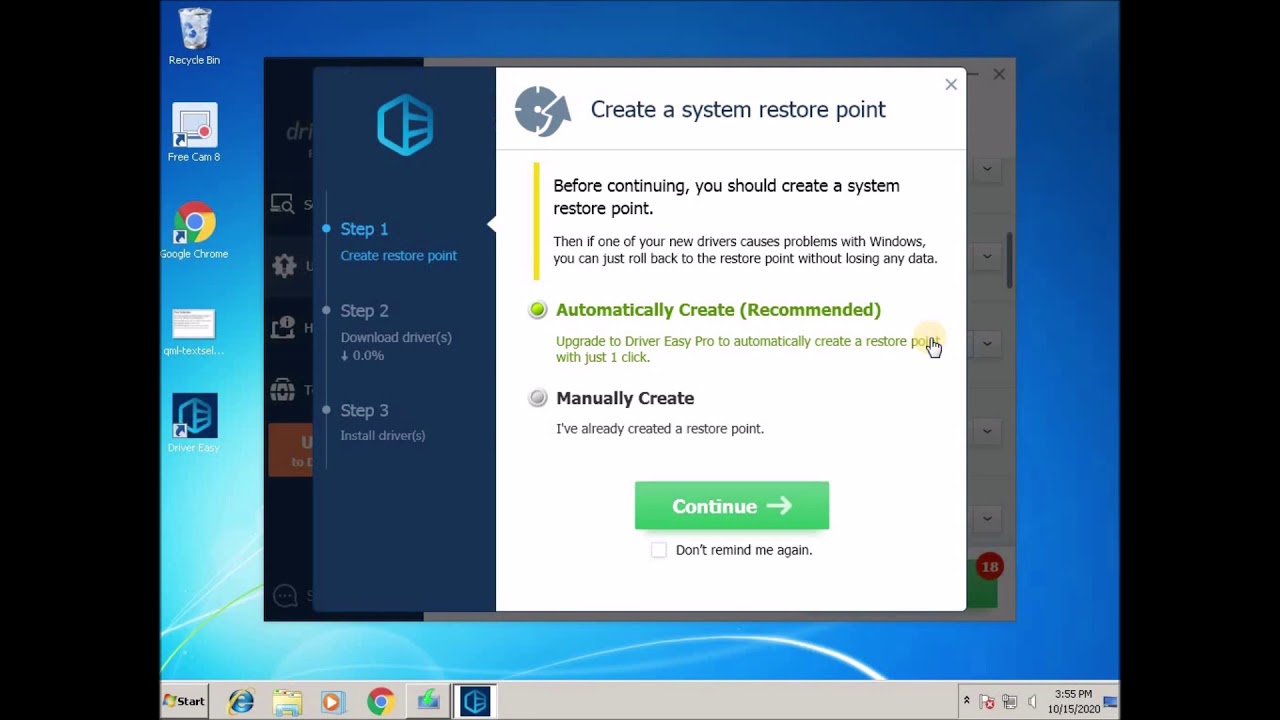The height and width of the screenshot is (720, 1280).
Task: Click the gear icon in Driver Easy sidebar
Action: [284, 265]
